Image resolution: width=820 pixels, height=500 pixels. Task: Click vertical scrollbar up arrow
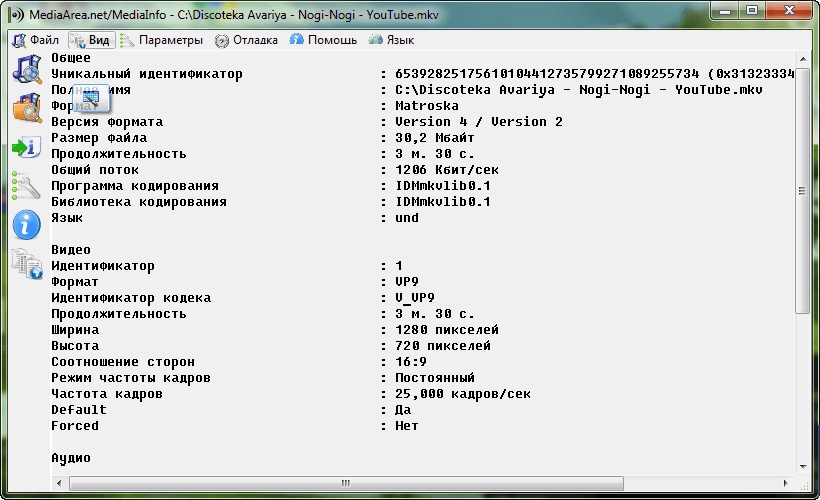coord(803,59)
